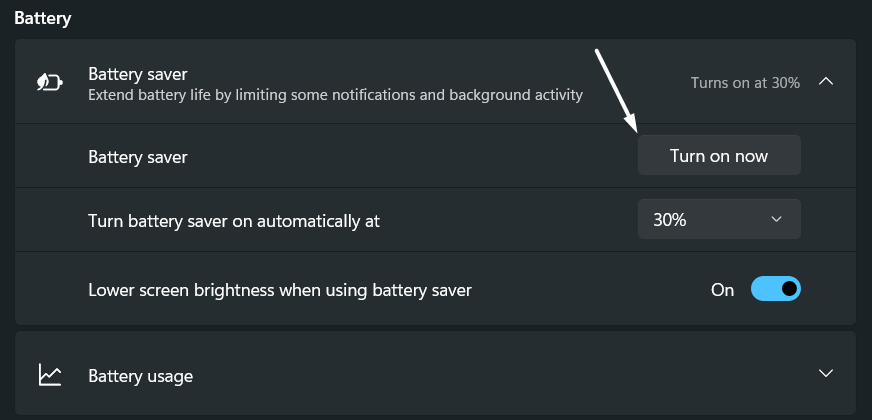Image resolution: width=872 pixels, height=420 pixels.
Task: Disable the lower screen brightness toggle switch
Action: tap(776, 289)
